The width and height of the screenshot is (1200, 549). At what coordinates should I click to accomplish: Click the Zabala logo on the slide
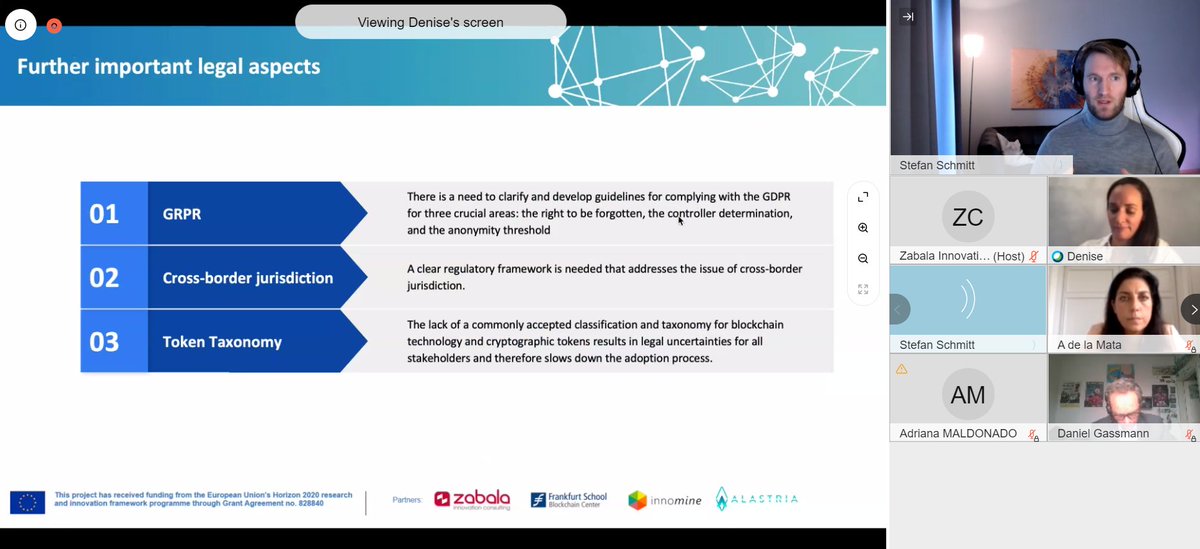(x=472, y=499)
